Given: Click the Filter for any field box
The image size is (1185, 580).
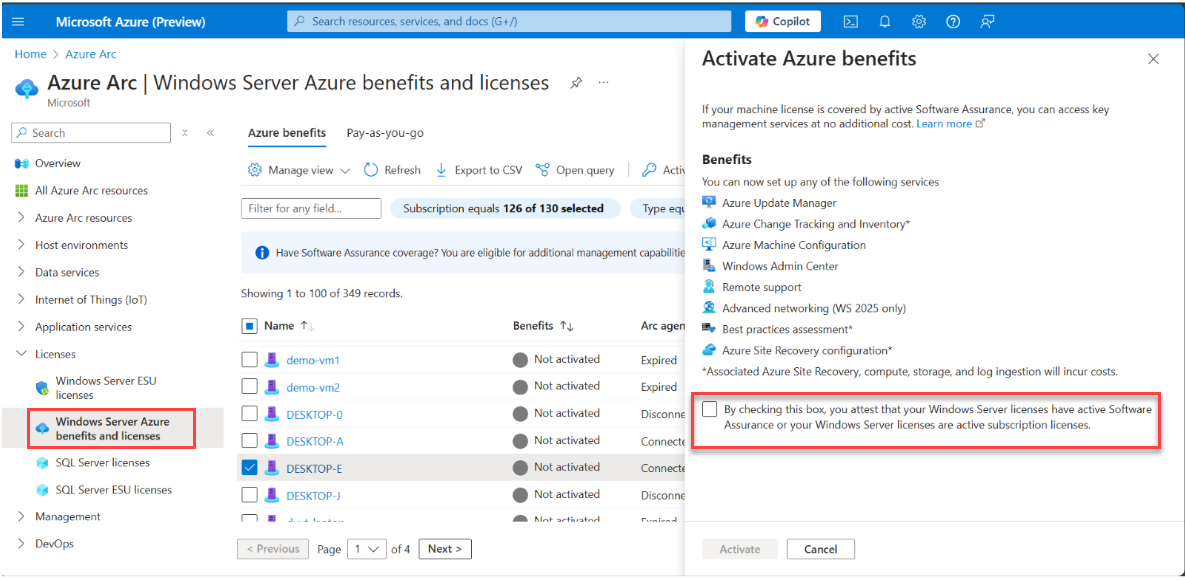Looking at the screenshot, I should (x=310, y=208).
